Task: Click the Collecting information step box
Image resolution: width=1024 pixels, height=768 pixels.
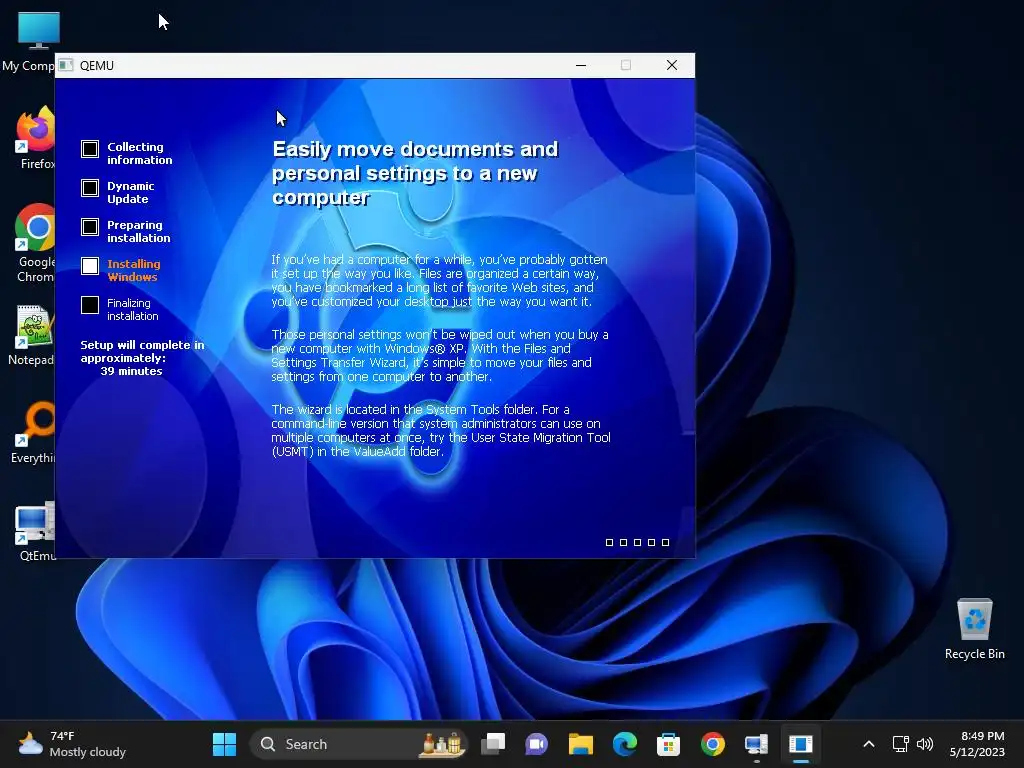Action: [x=90, y=149]
